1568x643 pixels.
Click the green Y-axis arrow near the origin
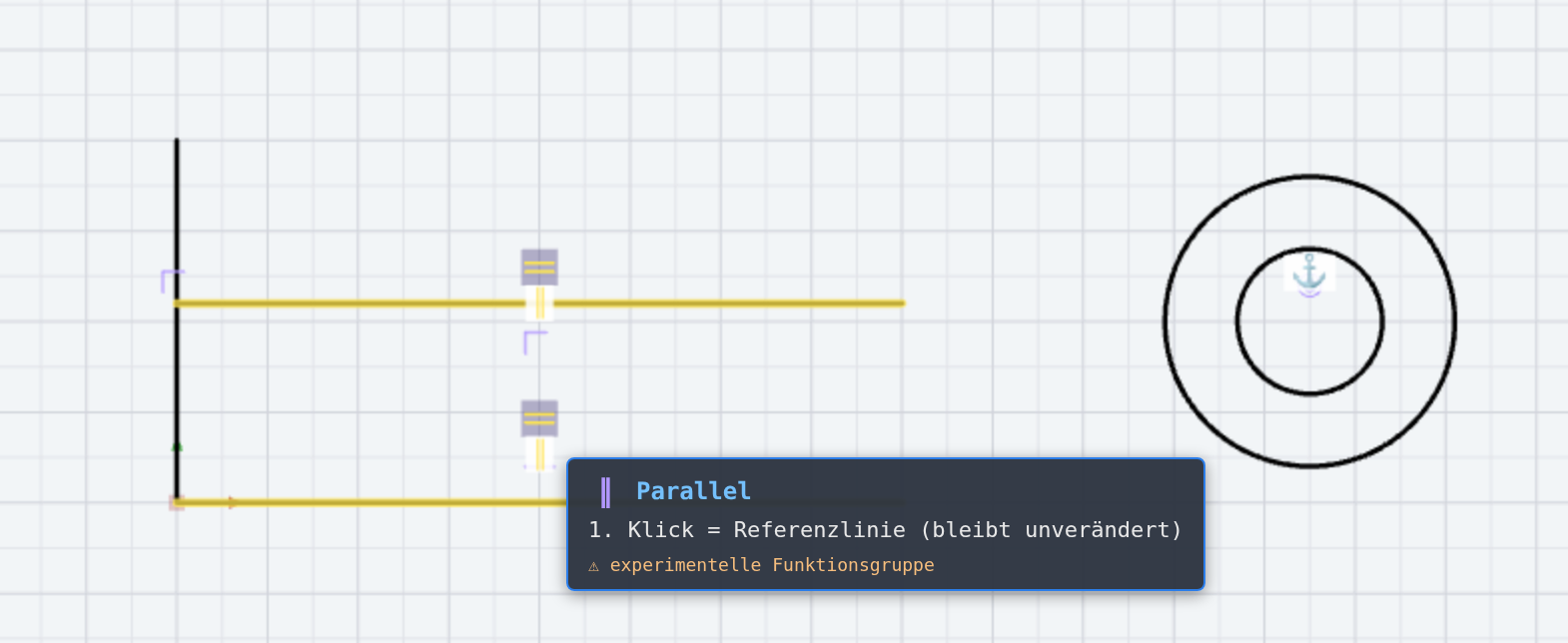(x=177, y=446)
